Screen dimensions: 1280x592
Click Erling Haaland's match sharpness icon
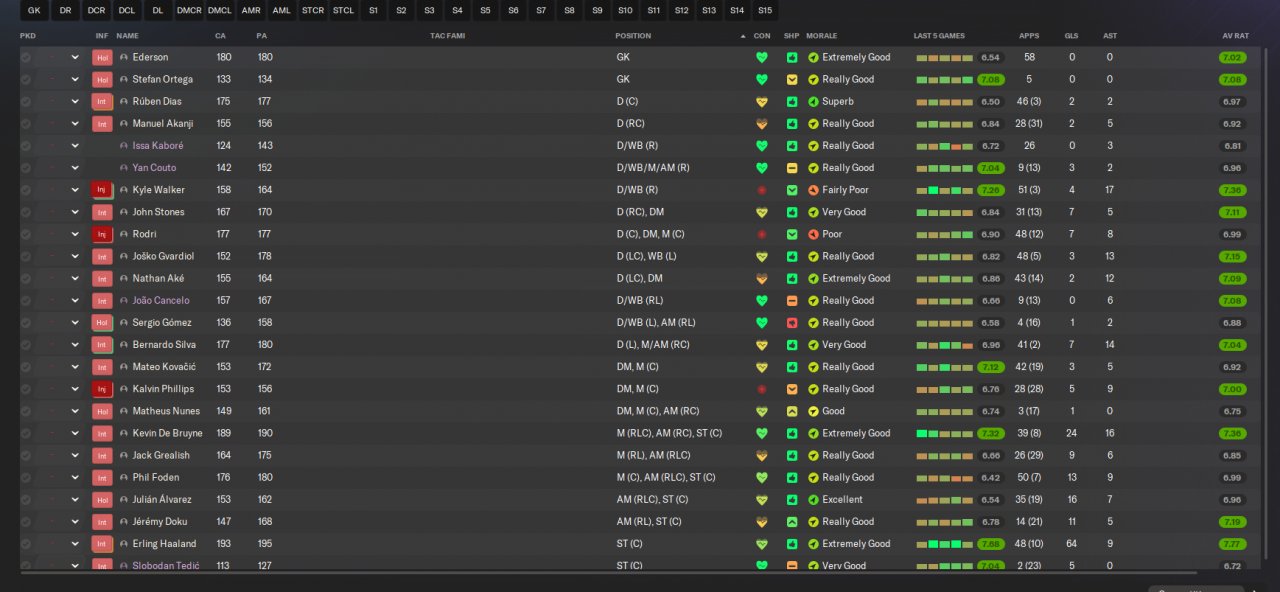[792, 544]
